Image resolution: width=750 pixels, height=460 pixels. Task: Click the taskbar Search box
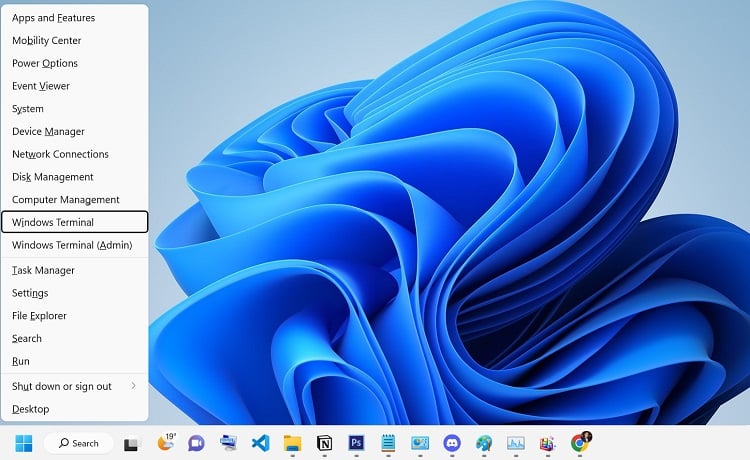(78, 443)
